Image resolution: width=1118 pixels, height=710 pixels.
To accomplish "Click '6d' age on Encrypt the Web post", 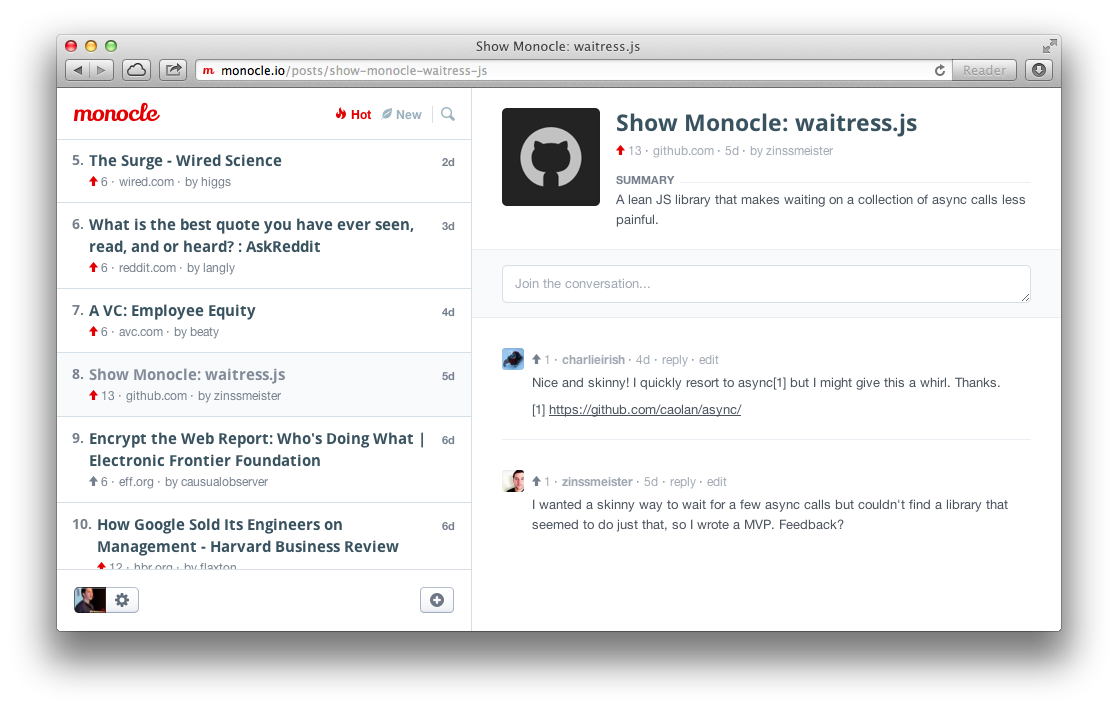I will pos(448,440).
